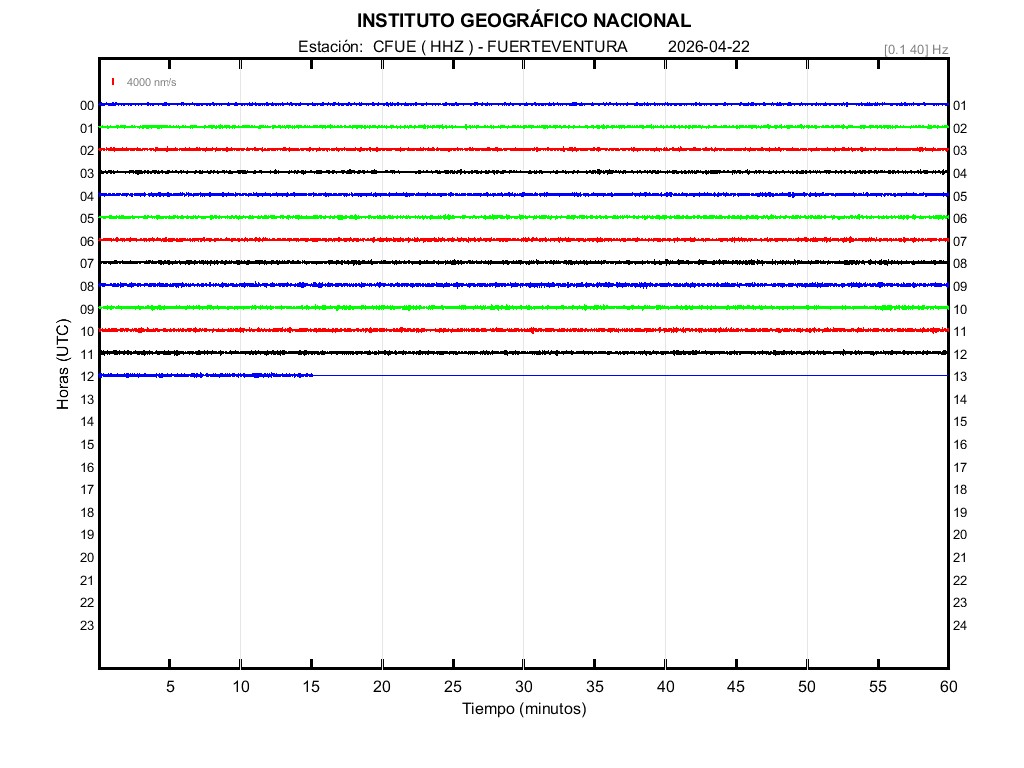Click the date 2026-04-22 in the header
This screenshot has height=768, width=1024.
(708, 47)
